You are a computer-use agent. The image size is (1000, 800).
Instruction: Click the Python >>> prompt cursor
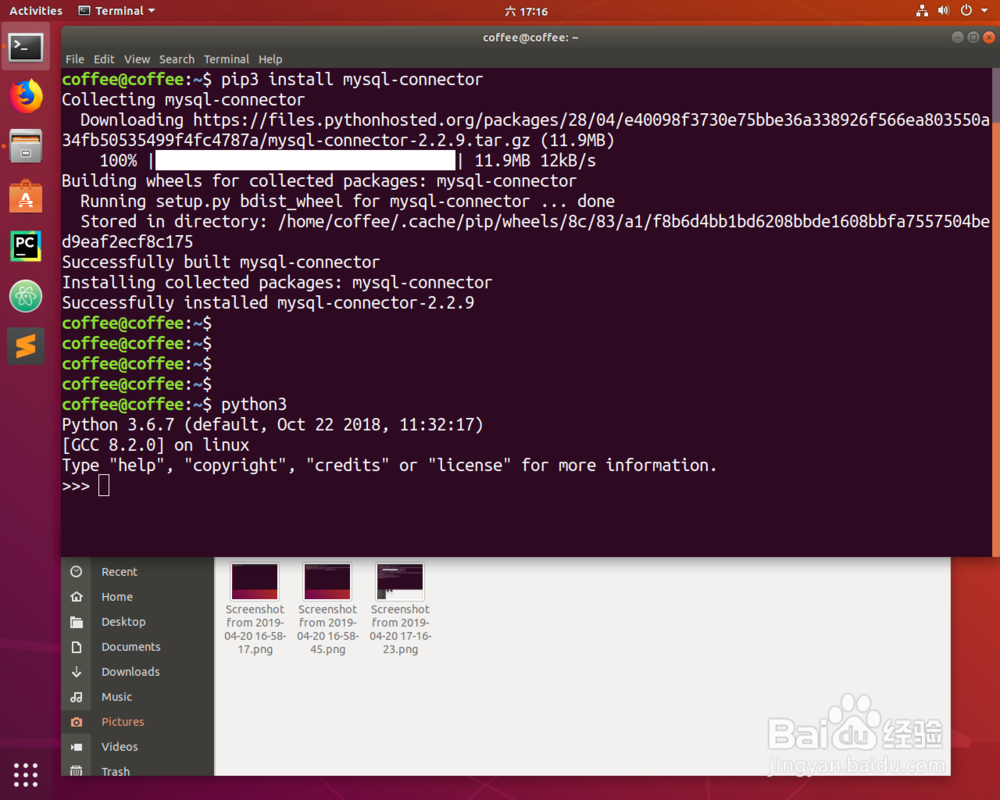[x=104, y=486]
